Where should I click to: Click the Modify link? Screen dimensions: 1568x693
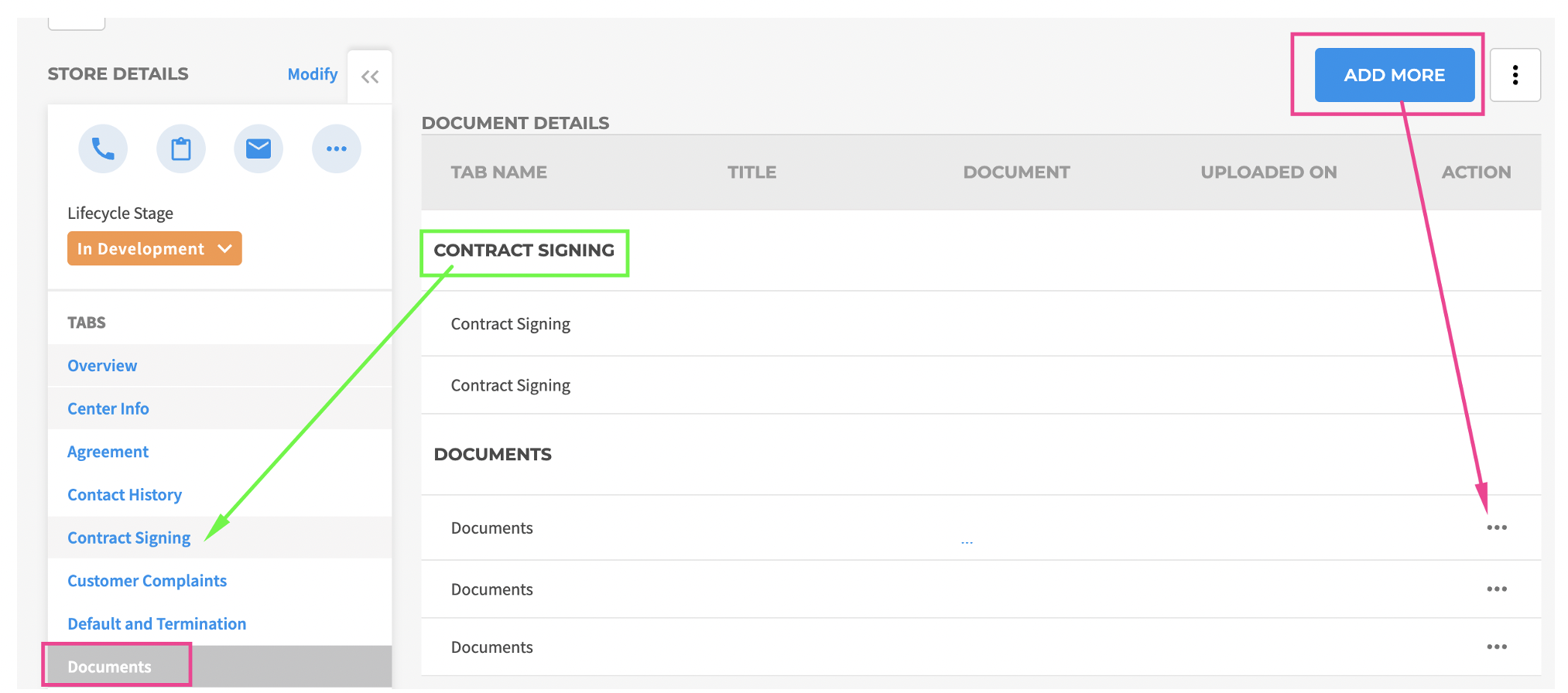[312, 74]
